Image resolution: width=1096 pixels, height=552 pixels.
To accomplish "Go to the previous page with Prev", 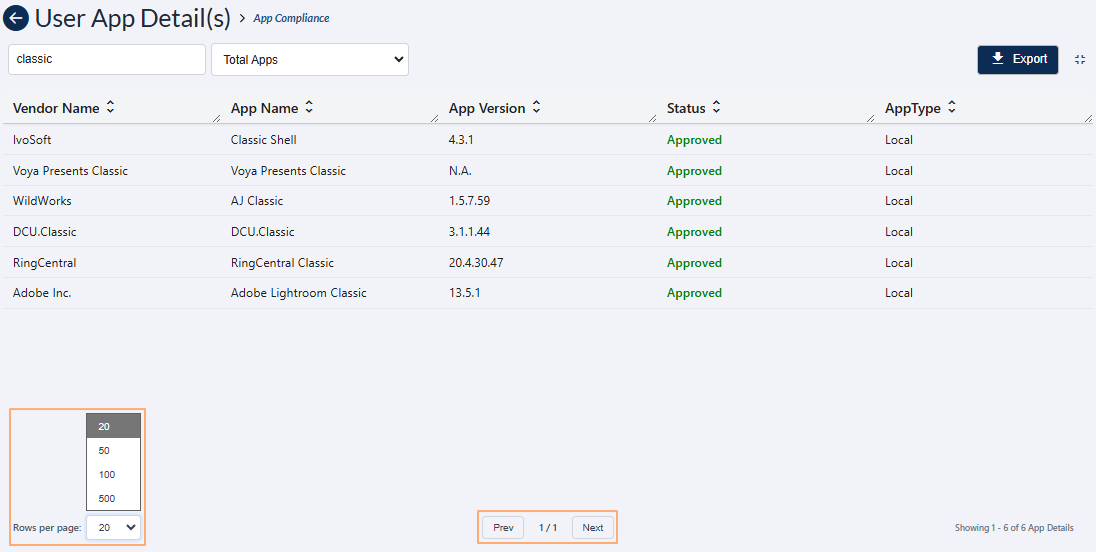I will point(503,528).
